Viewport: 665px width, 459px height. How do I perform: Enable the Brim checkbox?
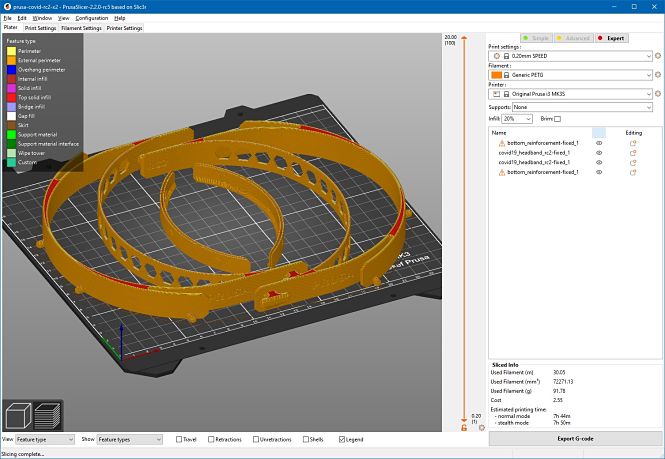(x=558, y=118)
